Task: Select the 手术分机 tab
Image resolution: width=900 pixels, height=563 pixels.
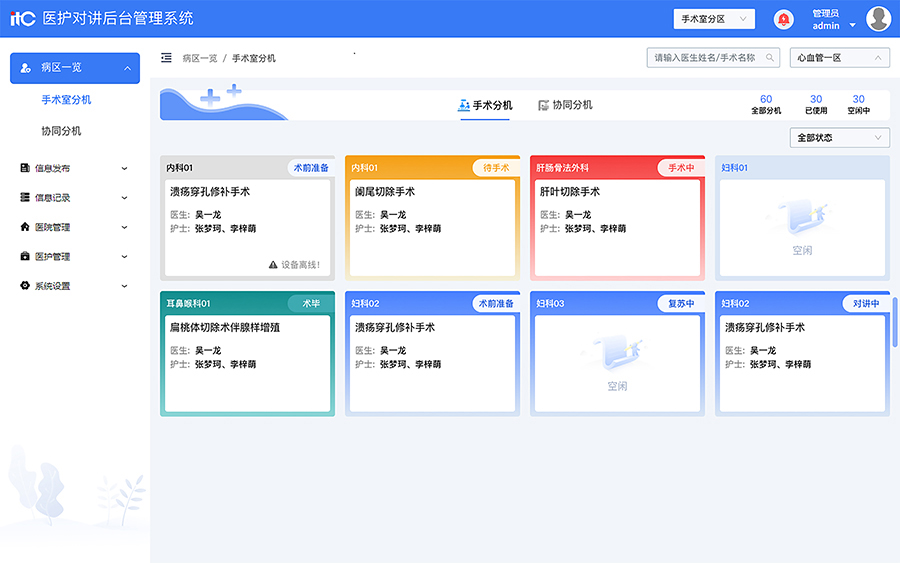Action: coord(485,105)
